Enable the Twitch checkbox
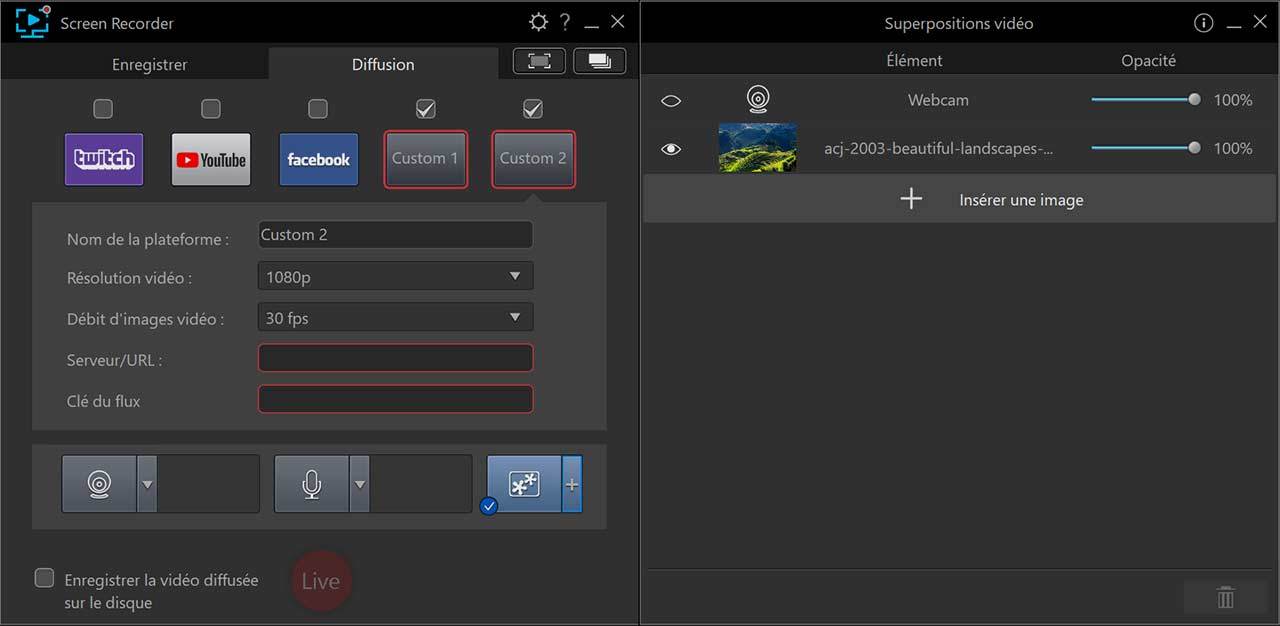Screen dimensions: 1280x626 [103, 108]
